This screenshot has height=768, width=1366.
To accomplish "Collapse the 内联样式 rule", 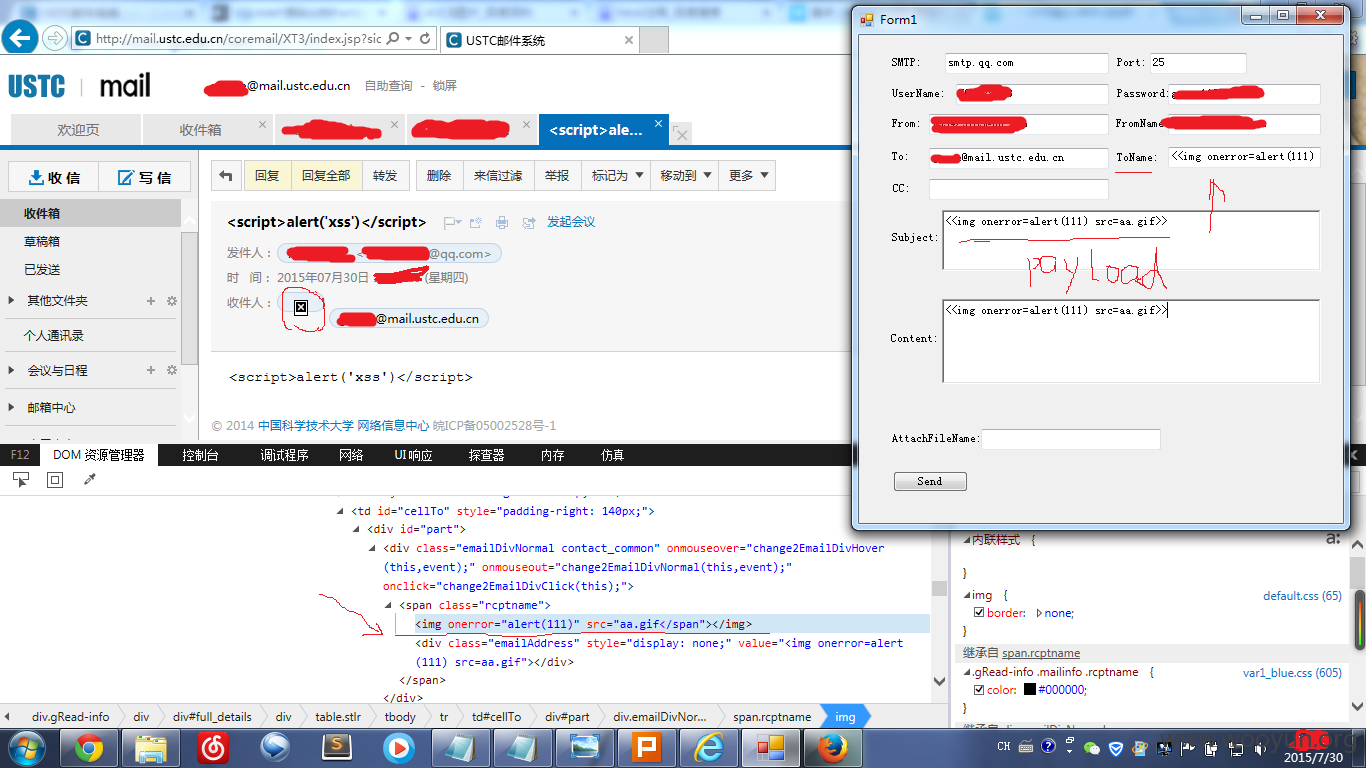I will [x=966, y=540].
